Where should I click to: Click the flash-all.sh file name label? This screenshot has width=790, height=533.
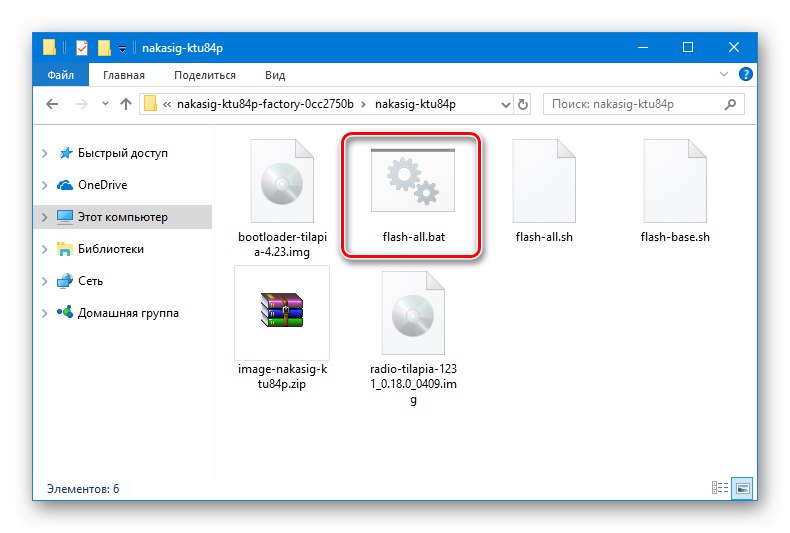[544, 237]
